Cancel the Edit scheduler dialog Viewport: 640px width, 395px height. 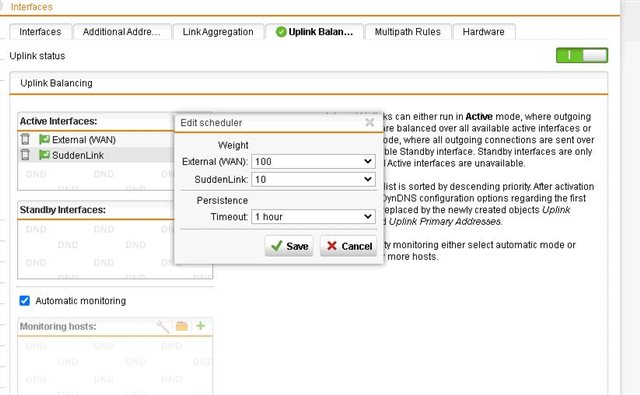click(348, 246)
